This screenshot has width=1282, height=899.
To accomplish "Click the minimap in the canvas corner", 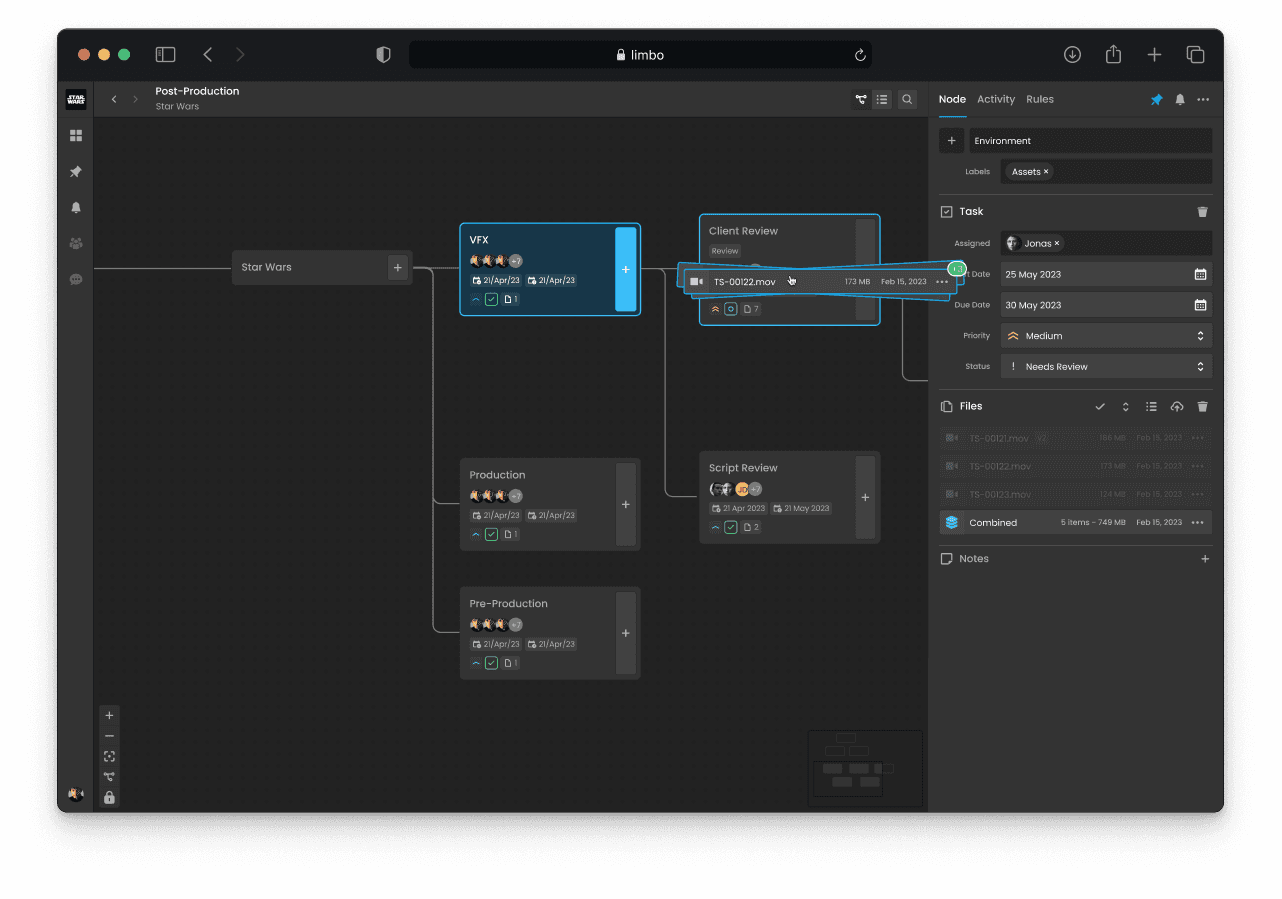I will tap(865, 768).
